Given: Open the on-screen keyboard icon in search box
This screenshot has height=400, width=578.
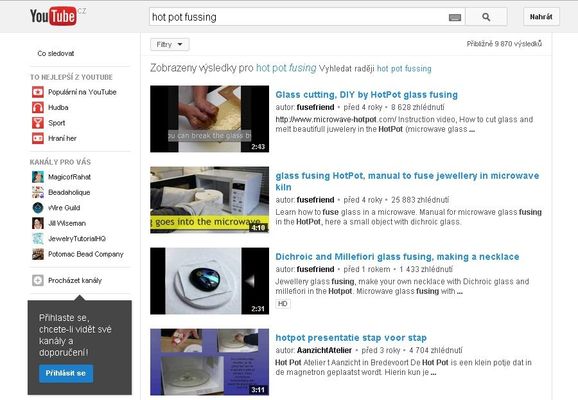Looking at the screenshot, I should point(455,17).
